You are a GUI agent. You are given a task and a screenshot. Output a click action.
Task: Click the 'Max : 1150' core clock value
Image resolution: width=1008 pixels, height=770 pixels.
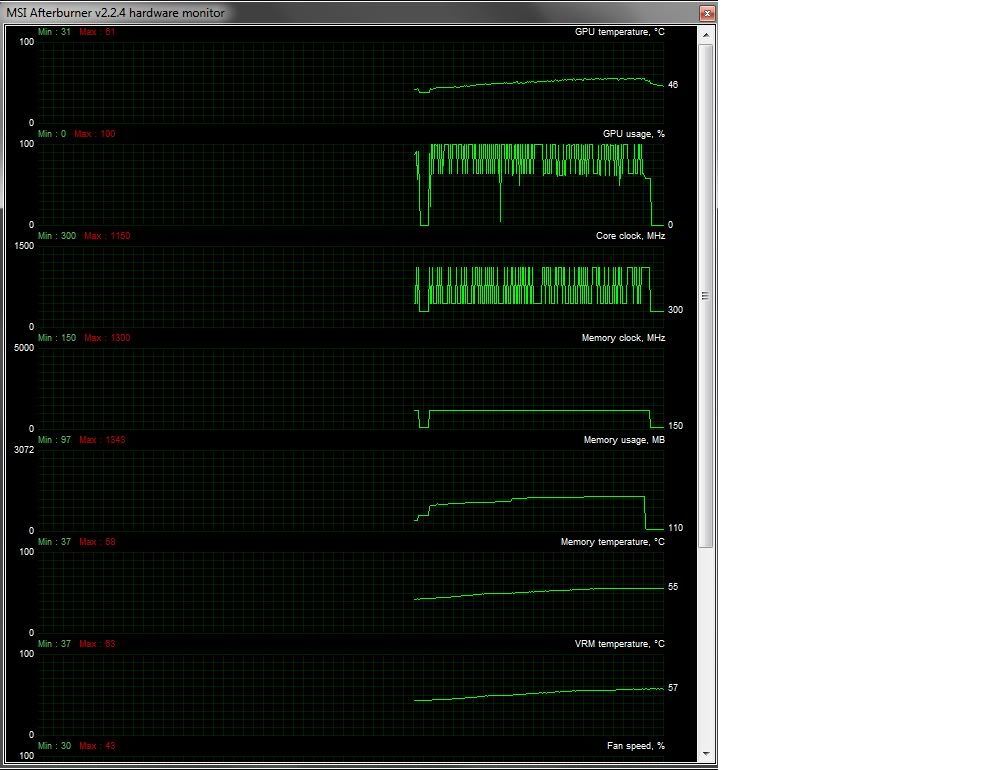tap(107, 236)
